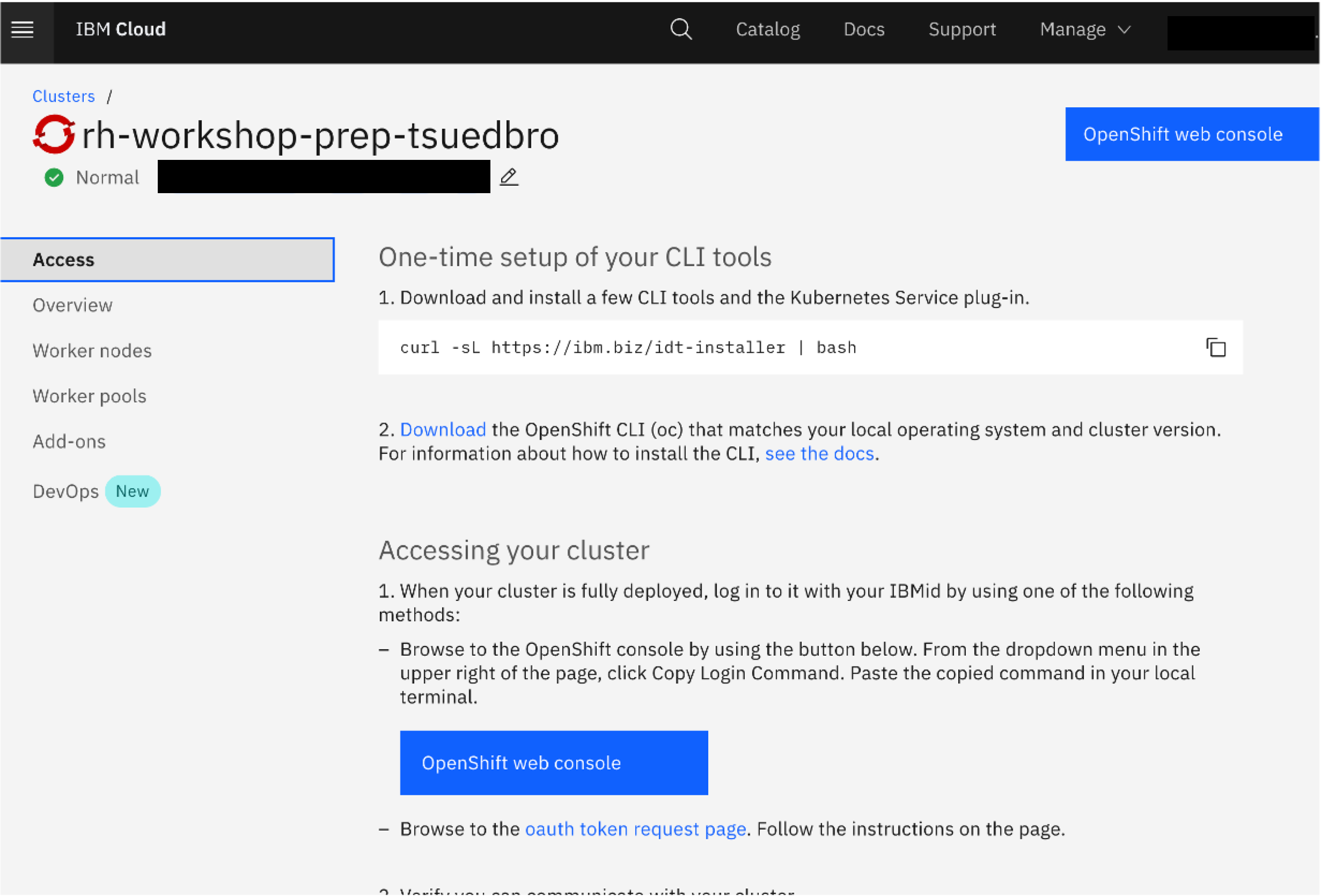Click the OpenShift cluster logo icon
Image resolution: width=1321 pixels, height=896 pixels.
pos(54,135)
